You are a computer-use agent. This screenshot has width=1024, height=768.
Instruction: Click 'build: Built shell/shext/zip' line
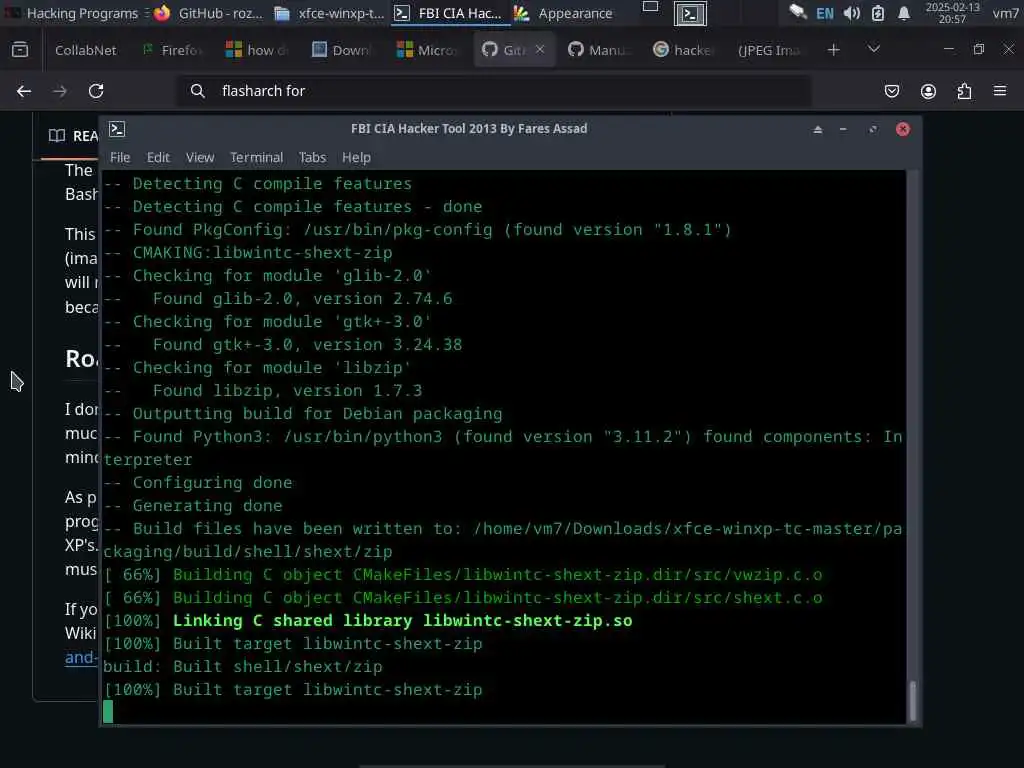click(x=243, y=667)
